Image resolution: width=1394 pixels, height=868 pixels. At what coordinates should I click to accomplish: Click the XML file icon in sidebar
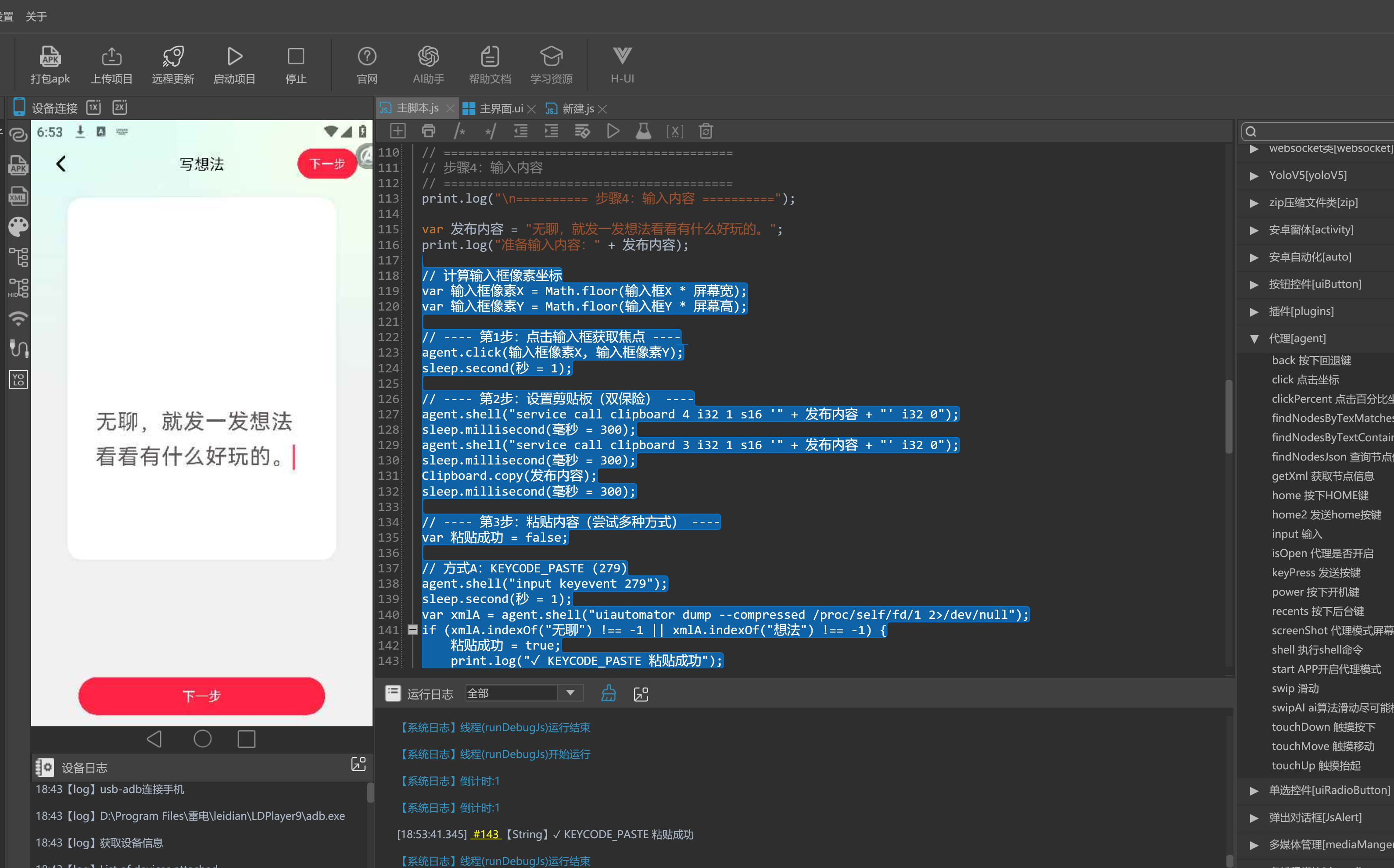point(18,196)
